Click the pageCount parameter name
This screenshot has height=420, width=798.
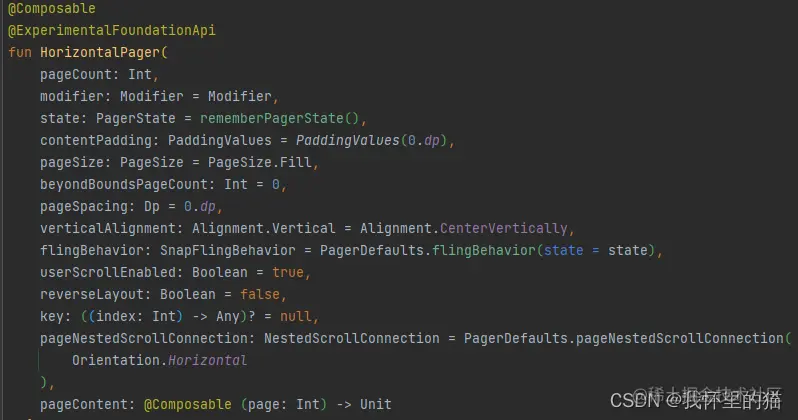[76, 74]
